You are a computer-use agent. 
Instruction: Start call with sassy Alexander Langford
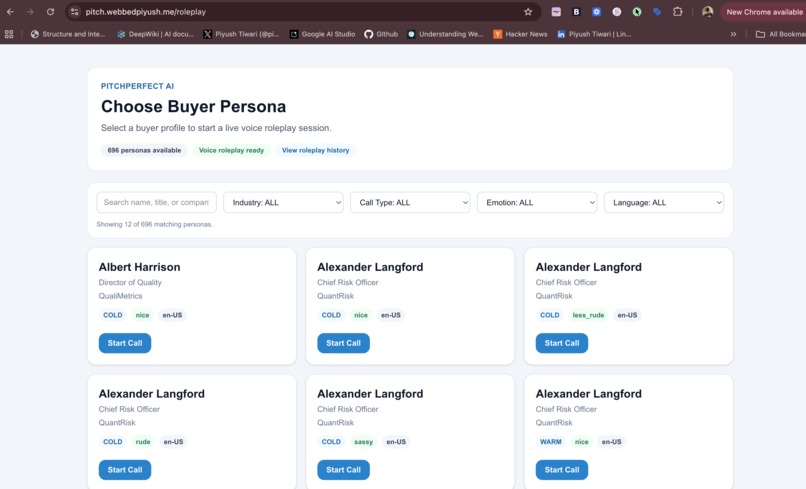point(343,470)
